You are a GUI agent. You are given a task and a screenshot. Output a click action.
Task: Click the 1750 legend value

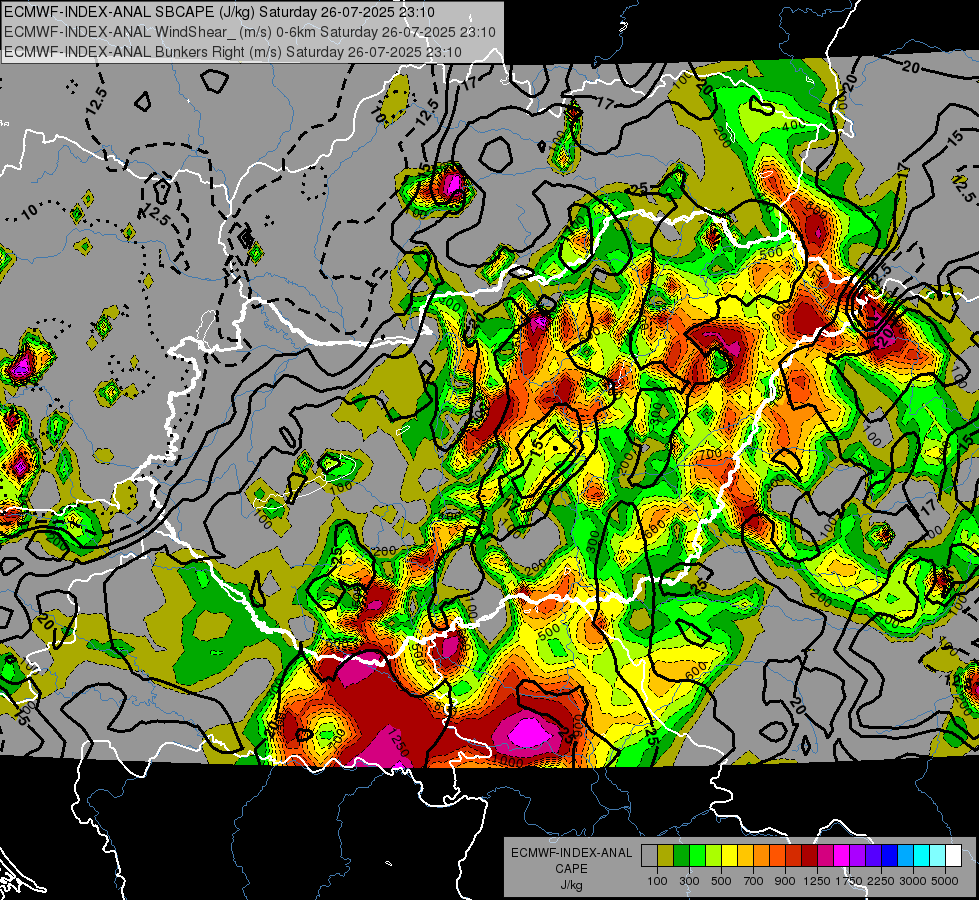849,881
